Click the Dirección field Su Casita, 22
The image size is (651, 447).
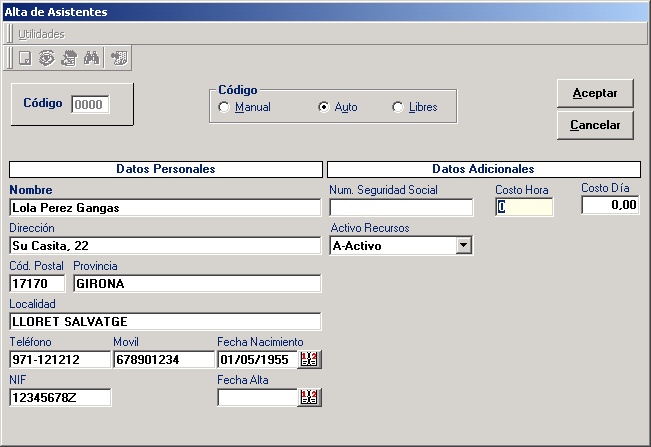tap(165, 246)
